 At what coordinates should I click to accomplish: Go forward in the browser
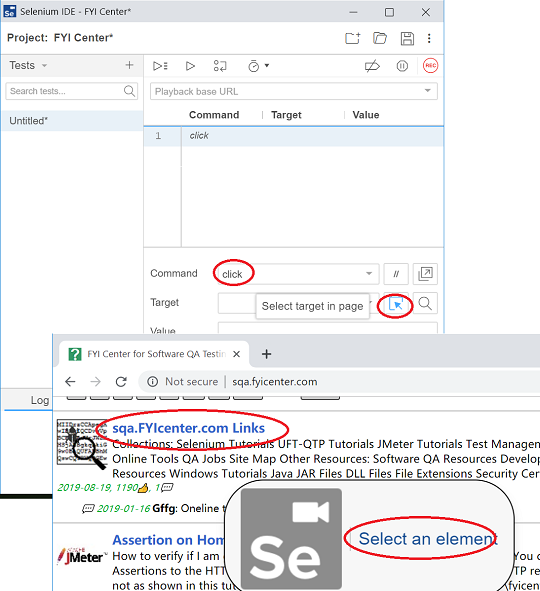95,382
